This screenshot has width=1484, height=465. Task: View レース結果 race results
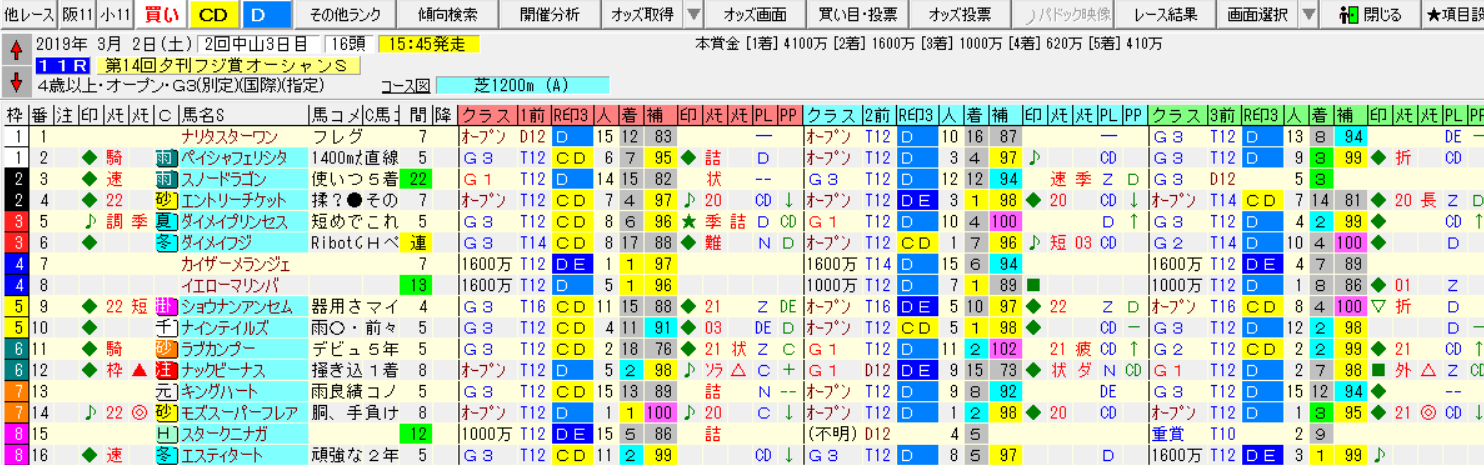pos(1166,15)
